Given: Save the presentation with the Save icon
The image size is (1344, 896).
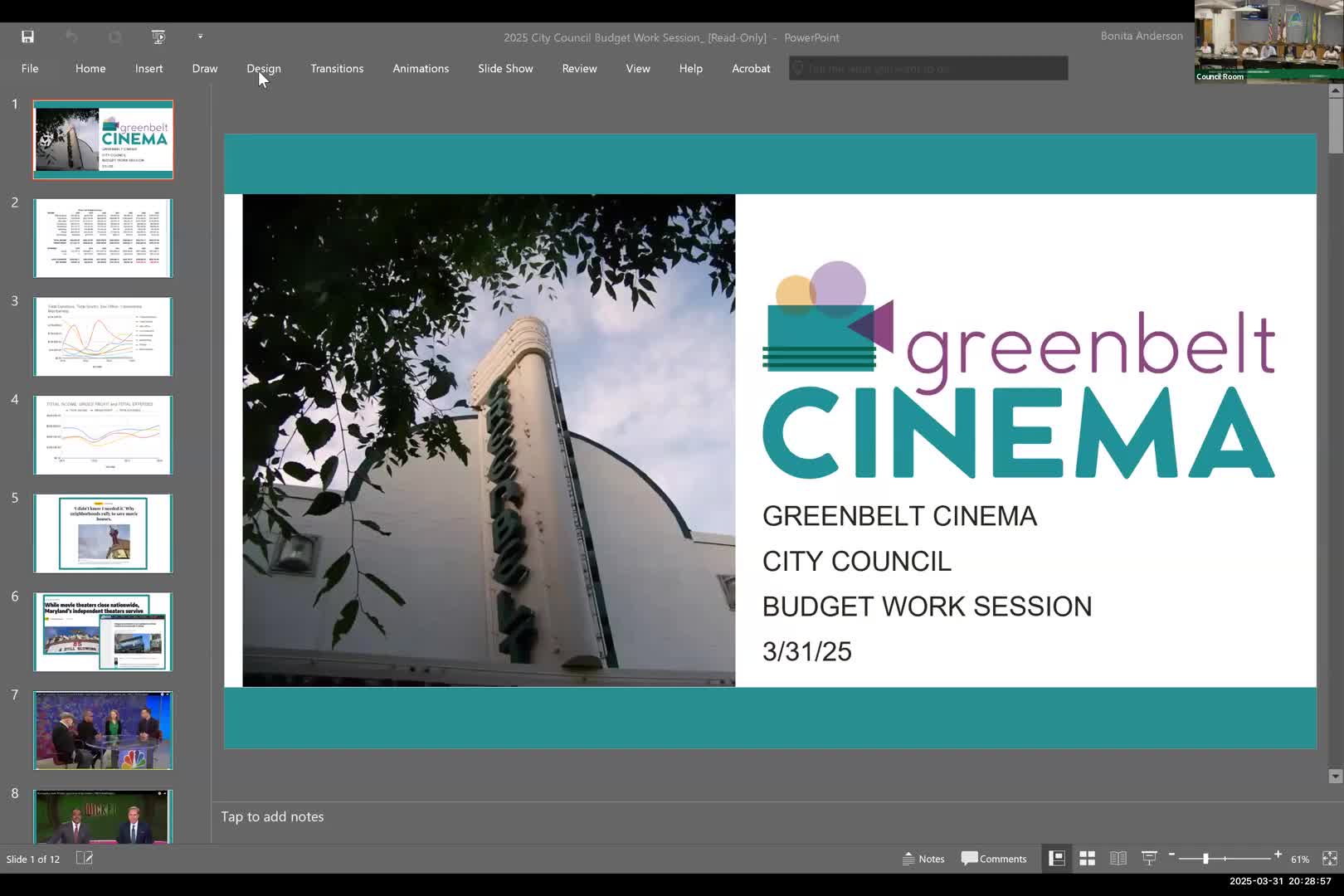Looking at the screenshot, I should [27, 37].
